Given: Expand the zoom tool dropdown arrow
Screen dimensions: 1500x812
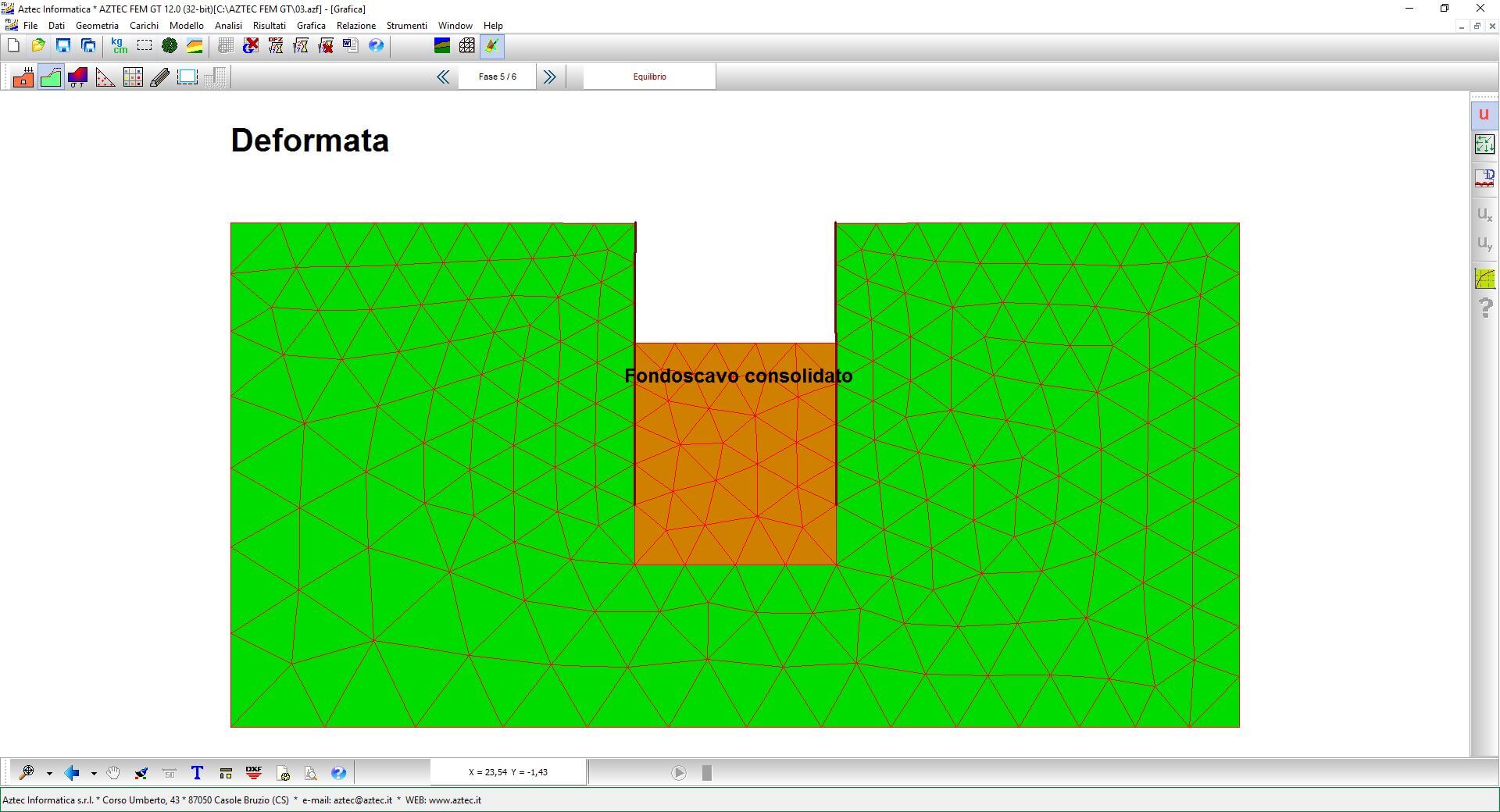Looking at the screenshot, I should coord(49,774).
